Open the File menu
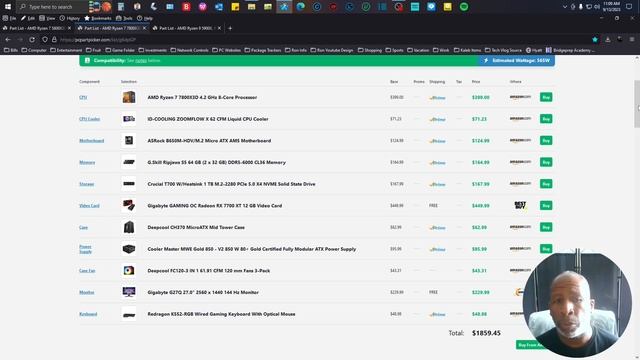 pos(9,18)
